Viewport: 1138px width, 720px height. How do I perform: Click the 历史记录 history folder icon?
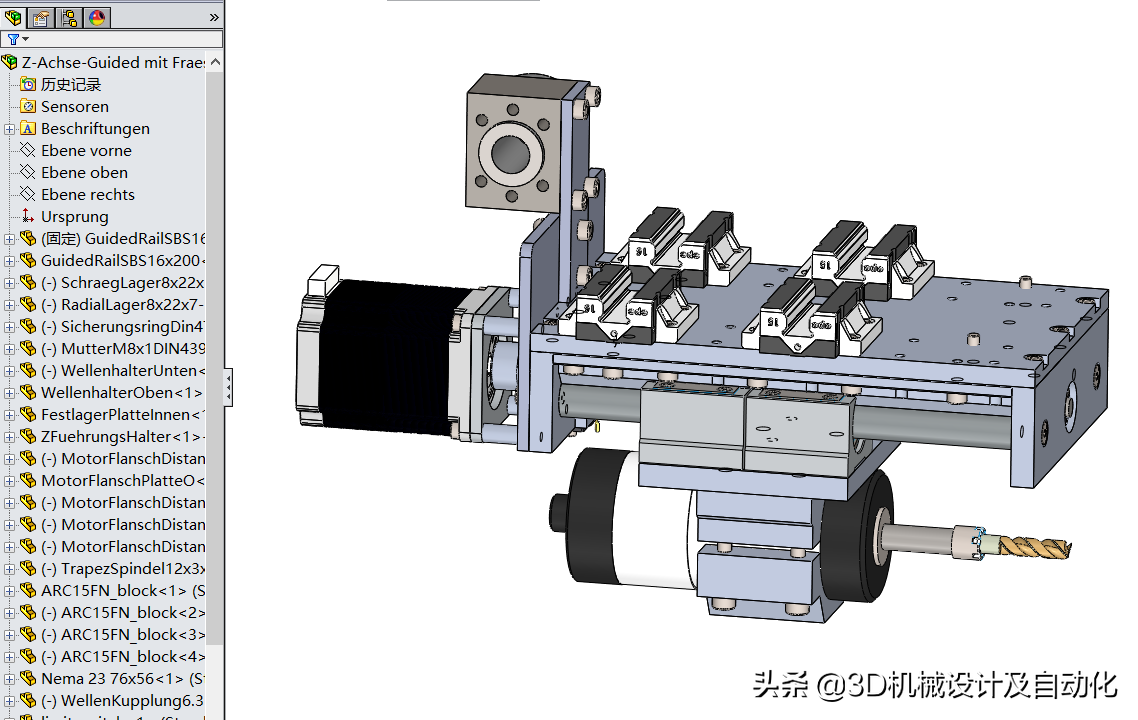click(28, 84)
